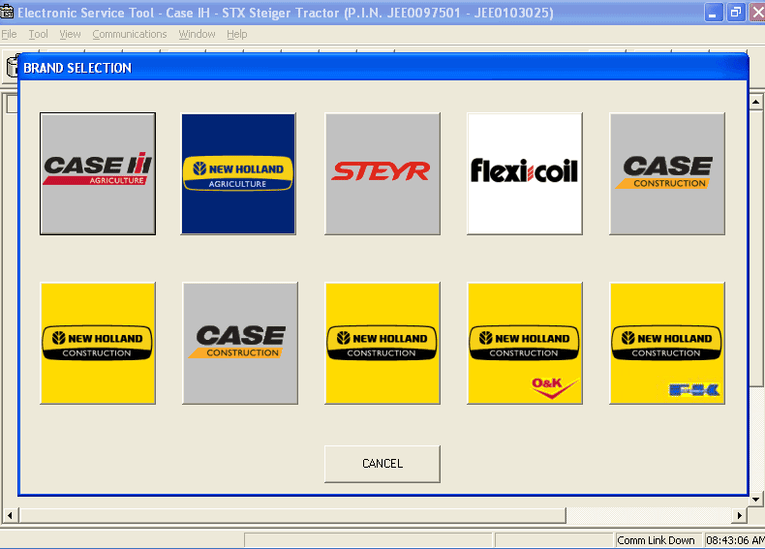Open the View menu
The width and height of the screenshot is (765, 549).
tap(70, 34)
